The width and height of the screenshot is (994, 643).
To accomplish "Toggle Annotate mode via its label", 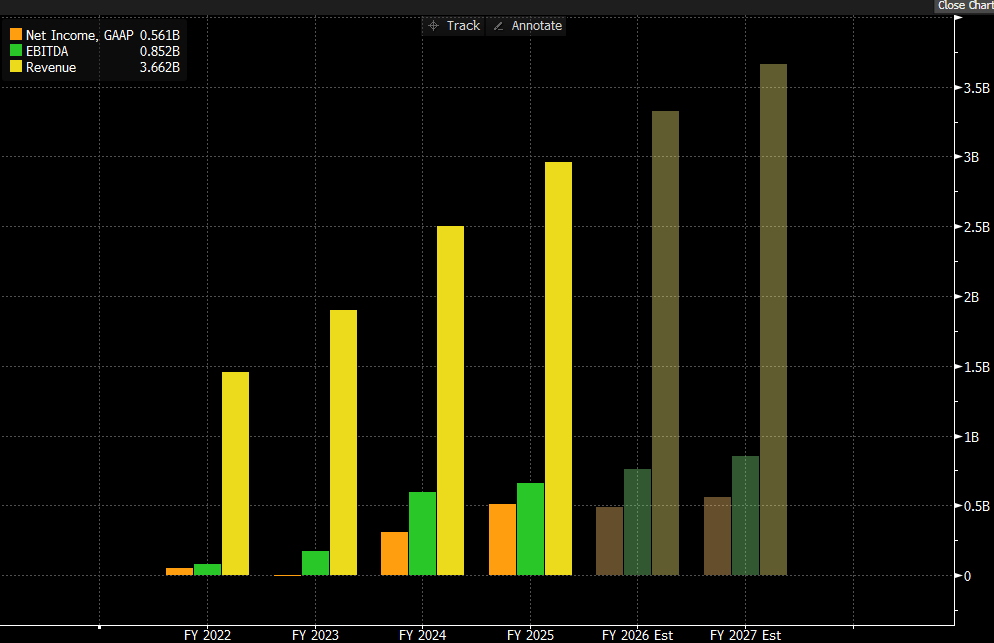I will pos(537,26).
